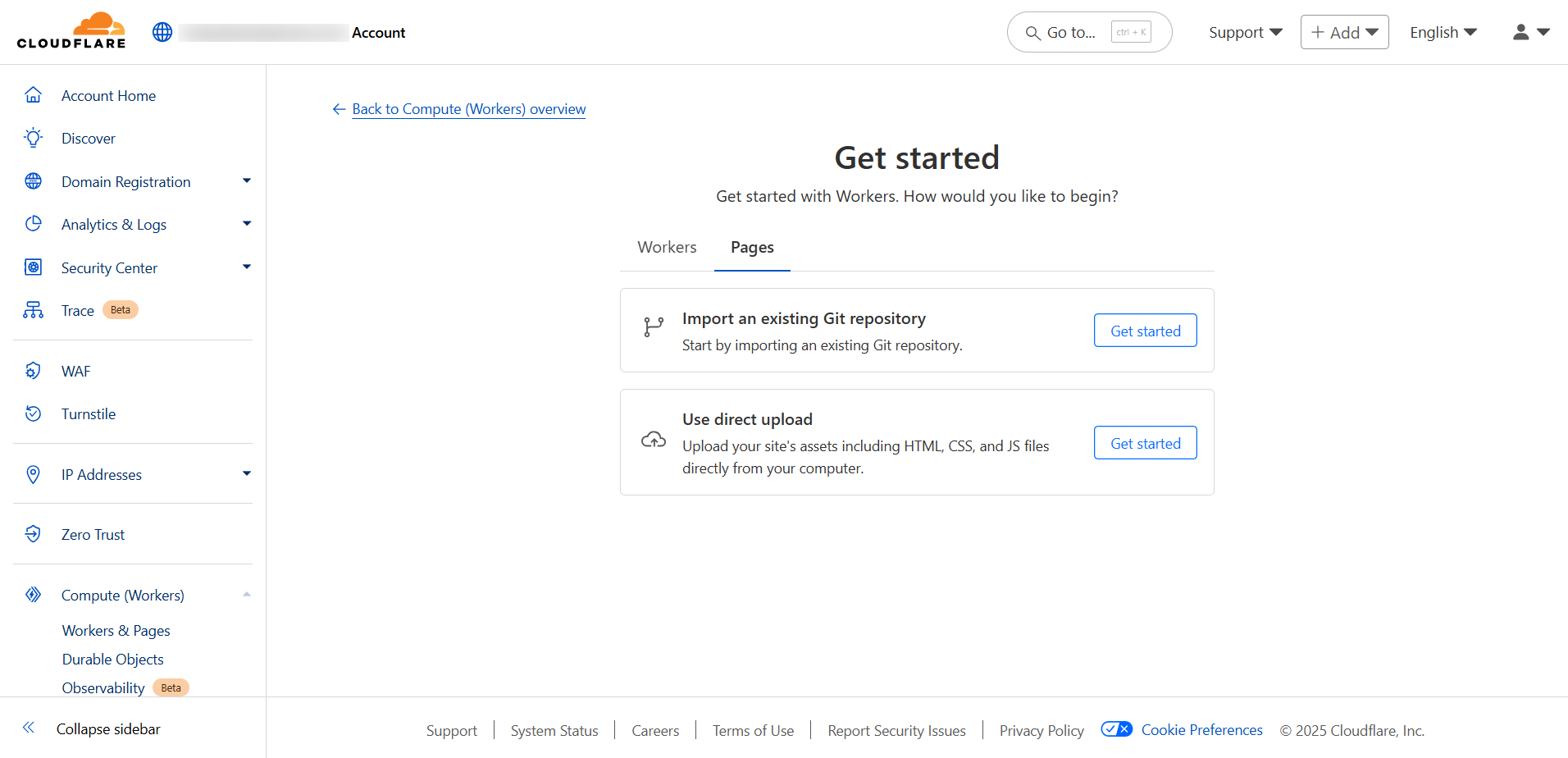Open Privacy Policy footer link

click(1042, 730)
